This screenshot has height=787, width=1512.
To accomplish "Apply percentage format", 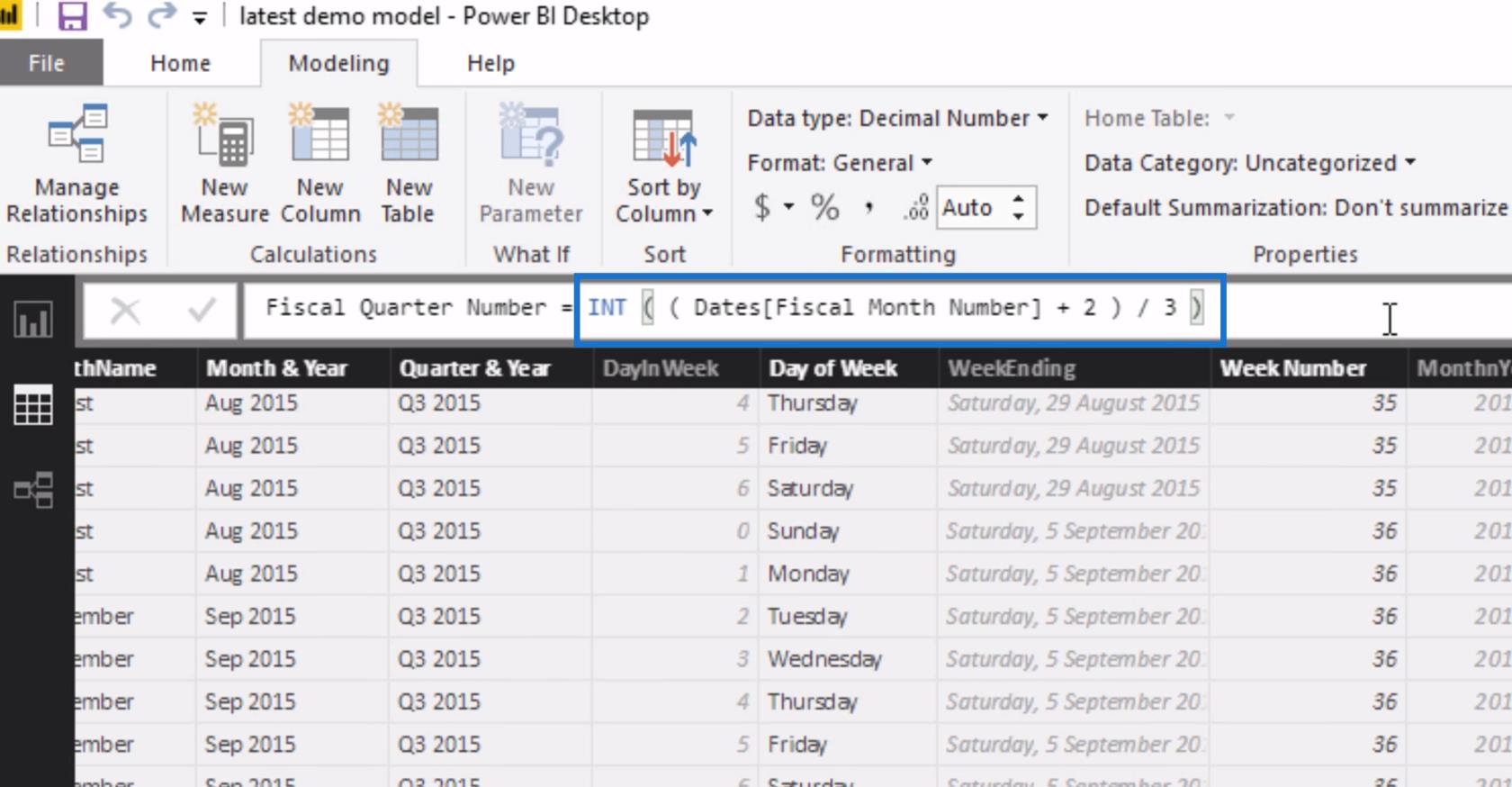I will pos(824,207).
